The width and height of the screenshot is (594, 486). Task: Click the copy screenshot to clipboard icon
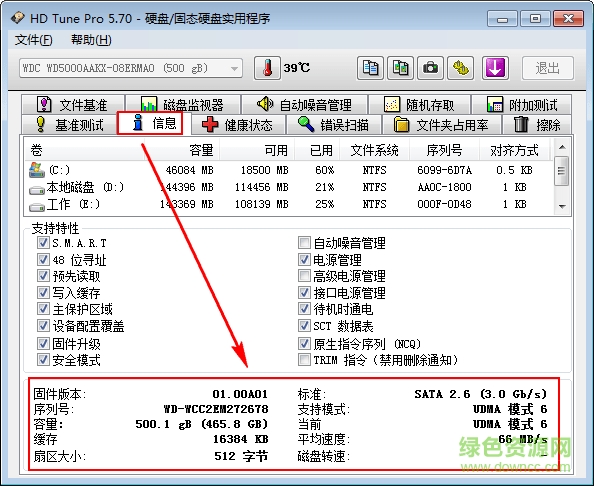point(400,68)
